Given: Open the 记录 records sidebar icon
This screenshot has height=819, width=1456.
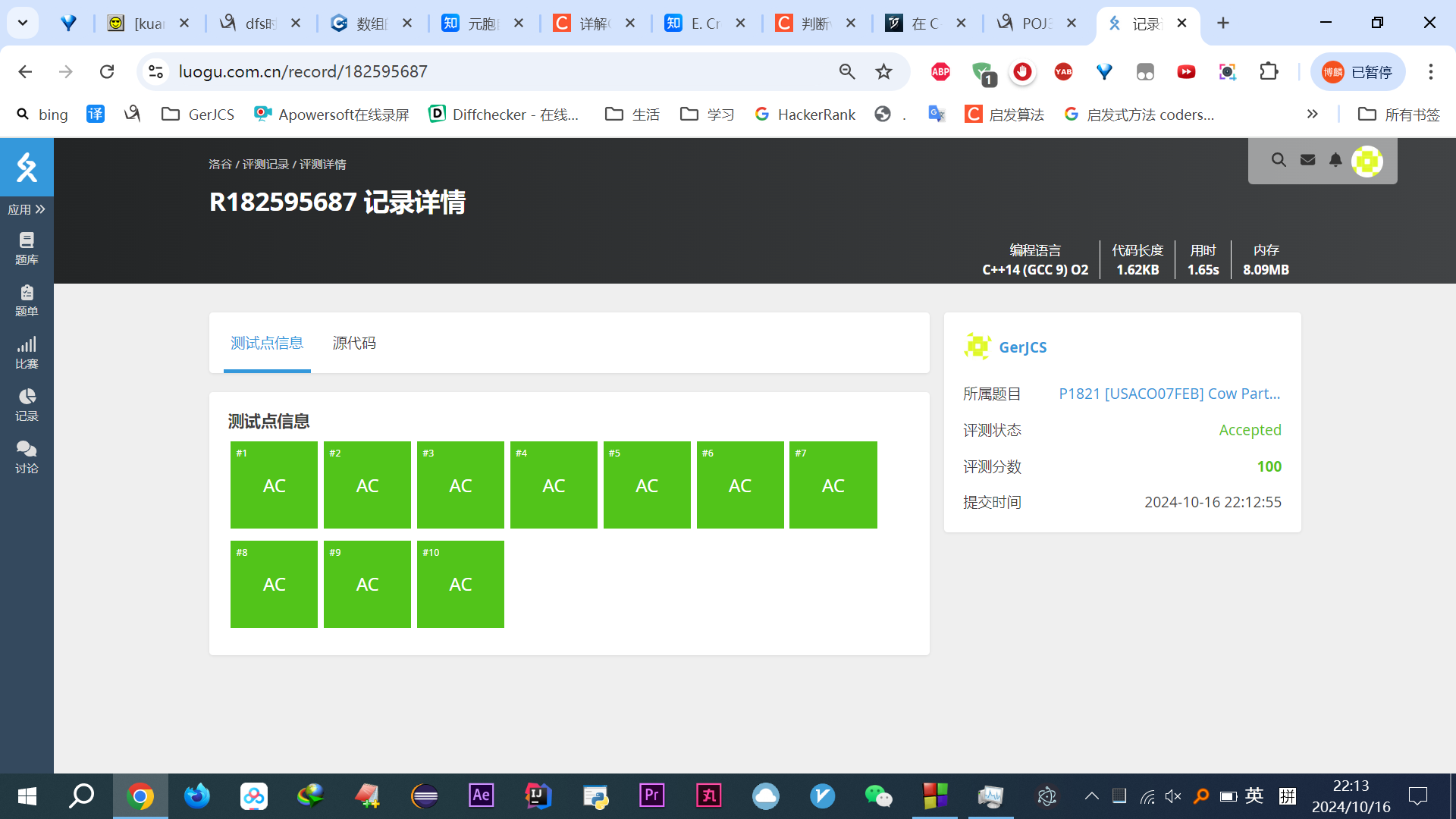Looking at the screenshot, I should pos(27,405).
